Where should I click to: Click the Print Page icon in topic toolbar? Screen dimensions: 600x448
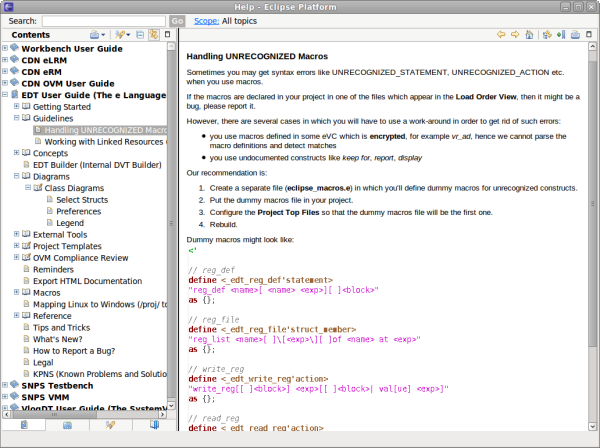pos(575,35)
